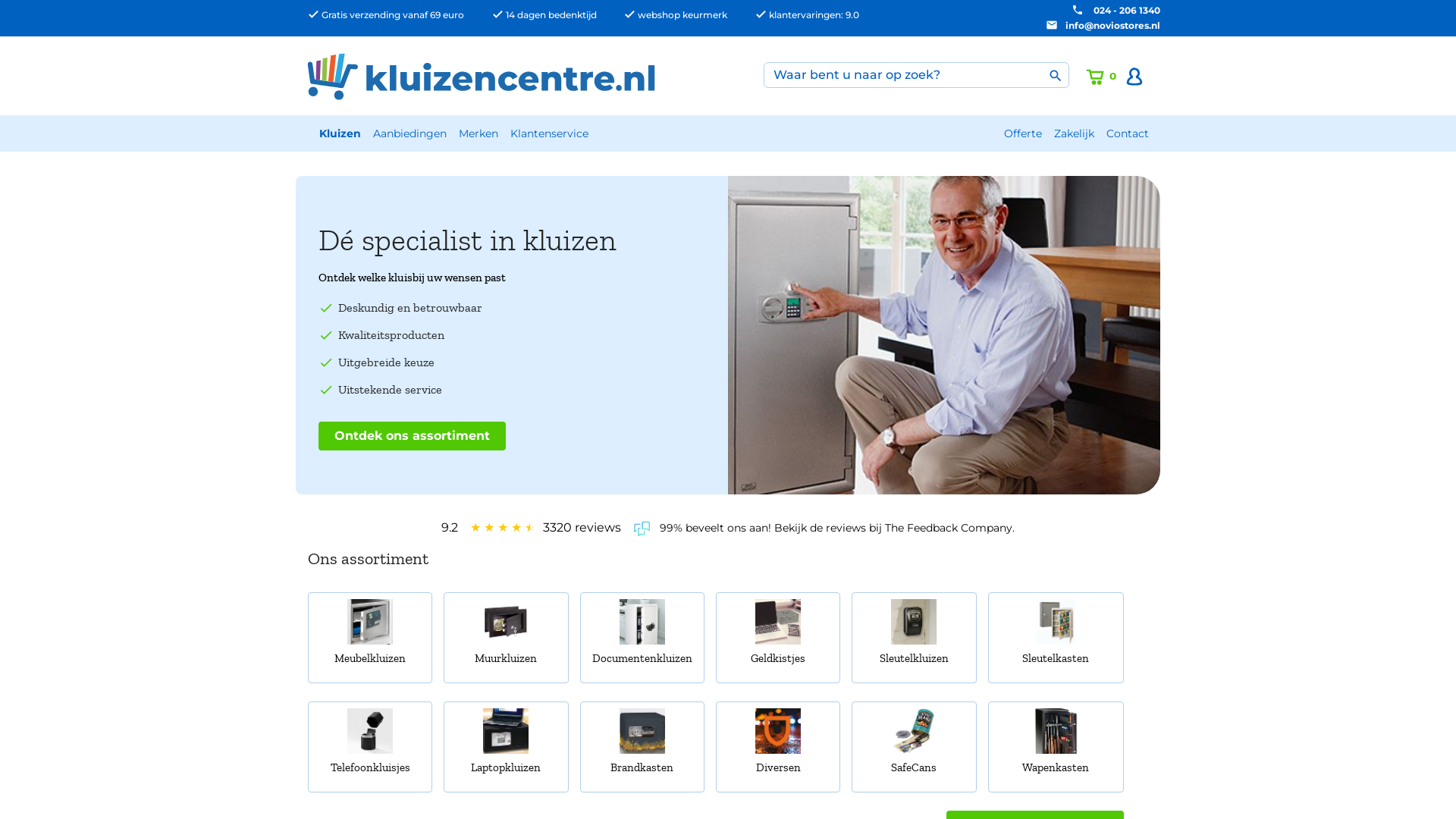Open the Kluizen menu
1456x819 pixels.
(x=340, y=133)
